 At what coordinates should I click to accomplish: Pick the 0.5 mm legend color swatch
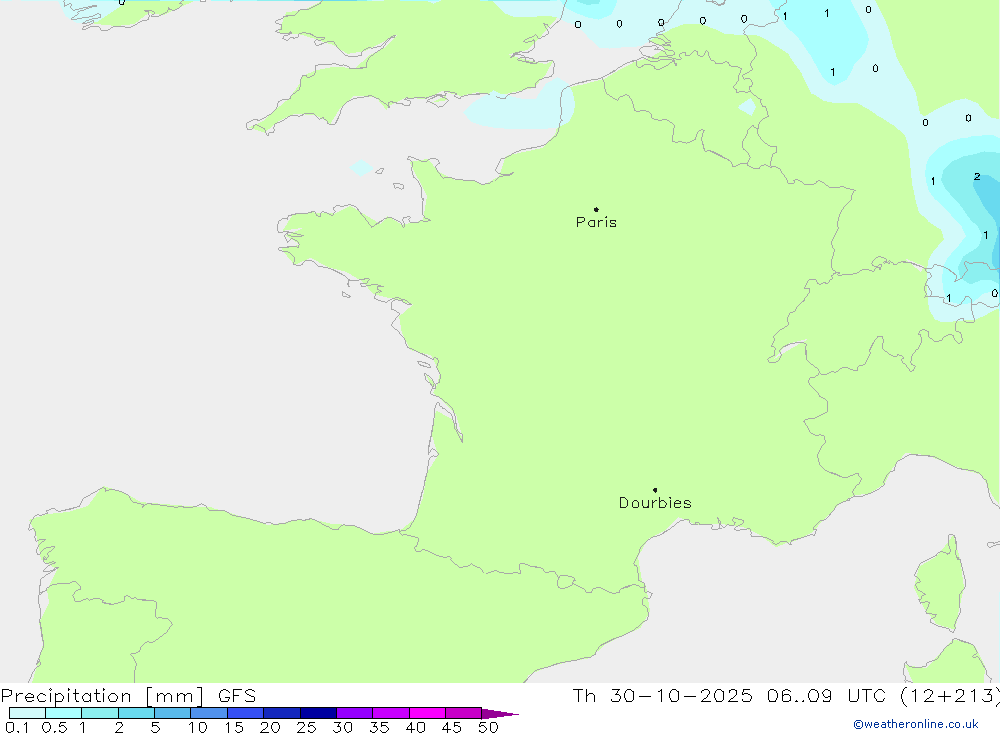[x=63, y=713]
